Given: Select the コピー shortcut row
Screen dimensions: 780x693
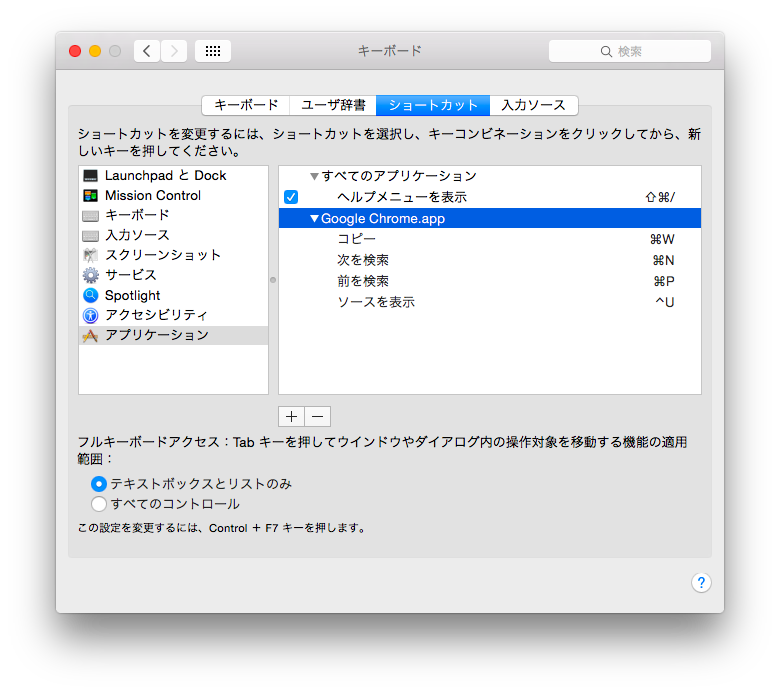Looking at the screenshot, I should coord(490,239).
